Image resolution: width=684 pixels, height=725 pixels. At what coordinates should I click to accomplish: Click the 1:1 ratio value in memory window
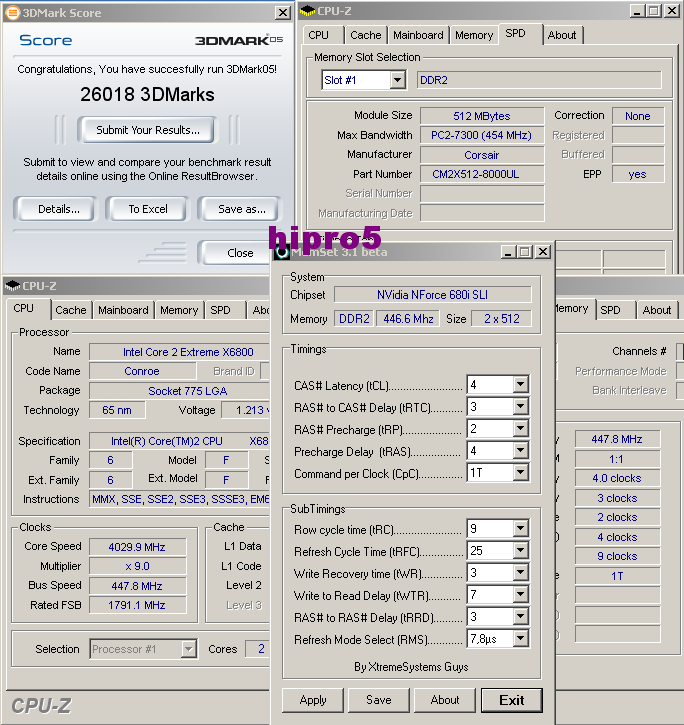click(x=617, y=459)
